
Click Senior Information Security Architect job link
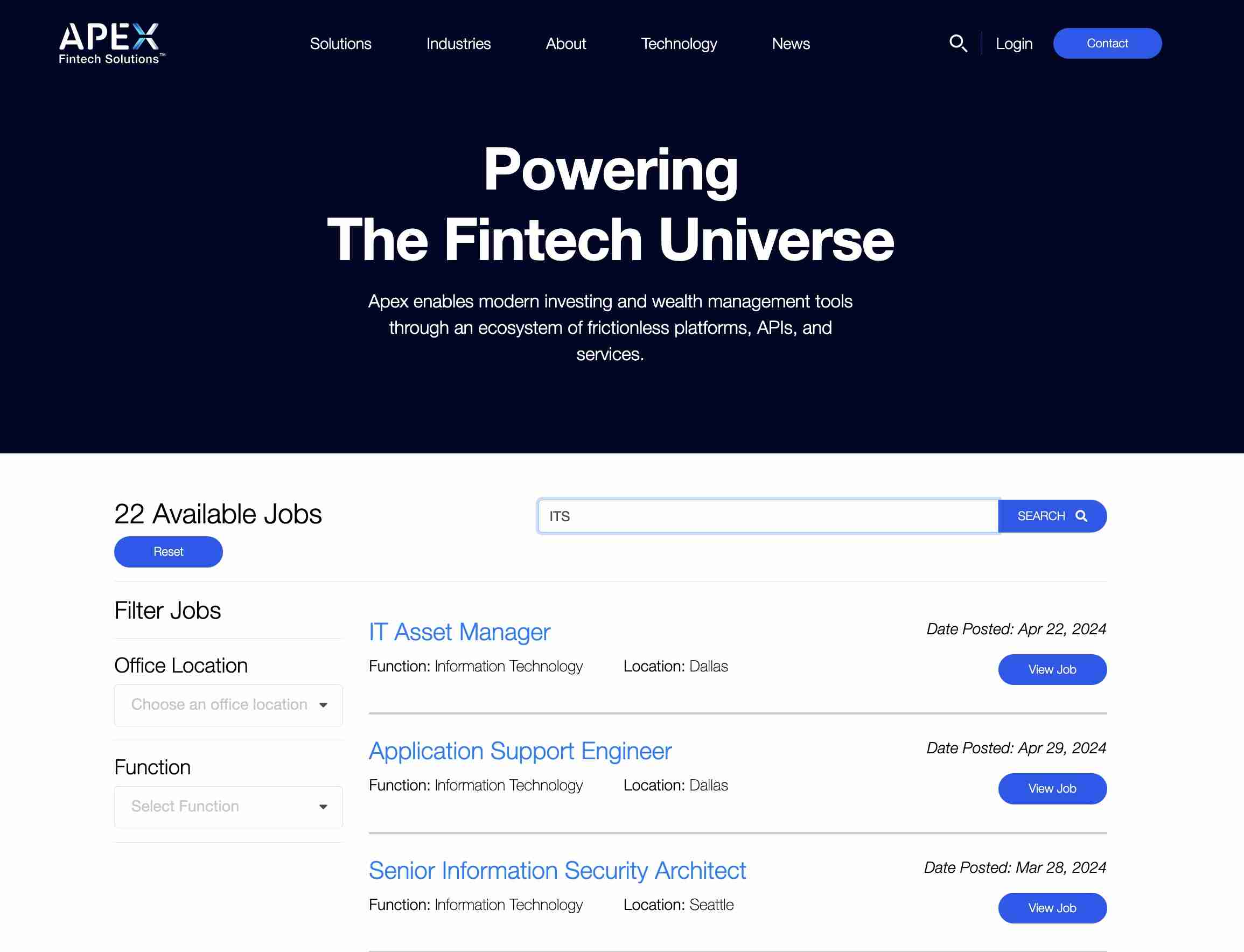tap(557, 869)
